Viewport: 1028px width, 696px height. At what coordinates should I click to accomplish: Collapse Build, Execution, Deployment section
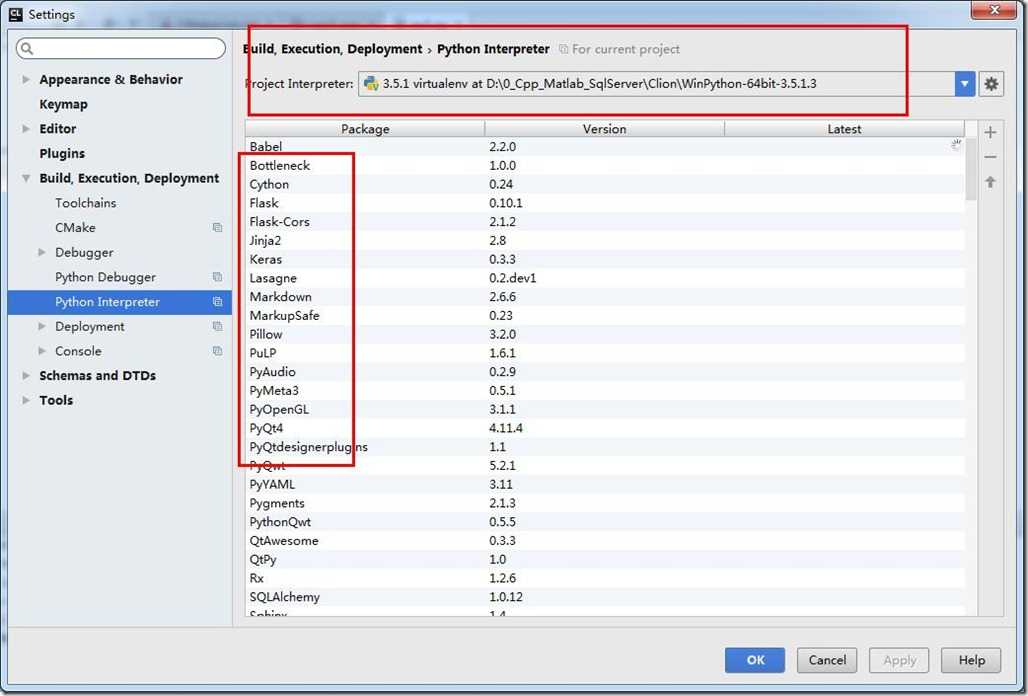26,178
